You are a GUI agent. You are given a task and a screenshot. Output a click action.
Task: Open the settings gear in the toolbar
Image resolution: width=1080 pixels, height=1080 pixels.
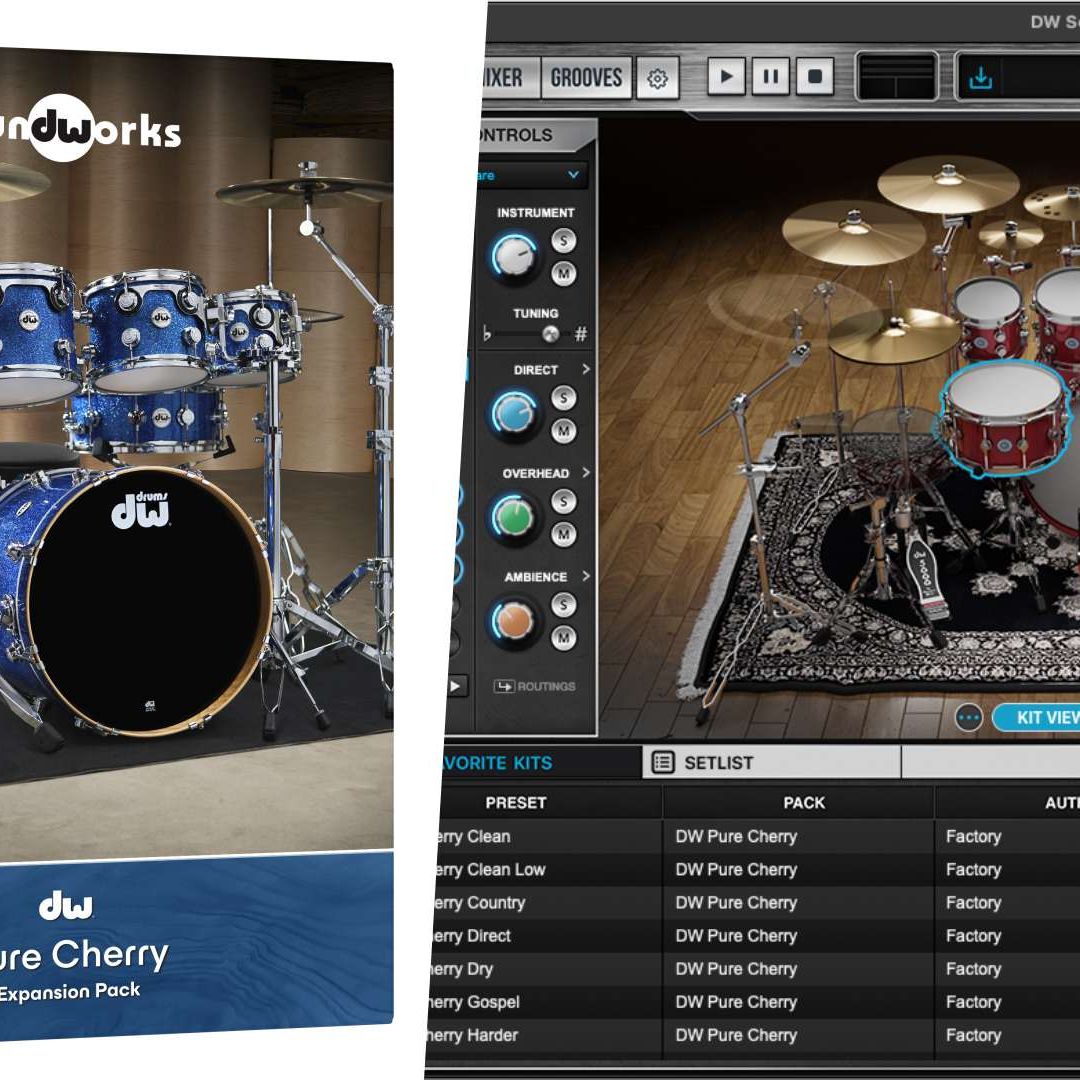657,79
